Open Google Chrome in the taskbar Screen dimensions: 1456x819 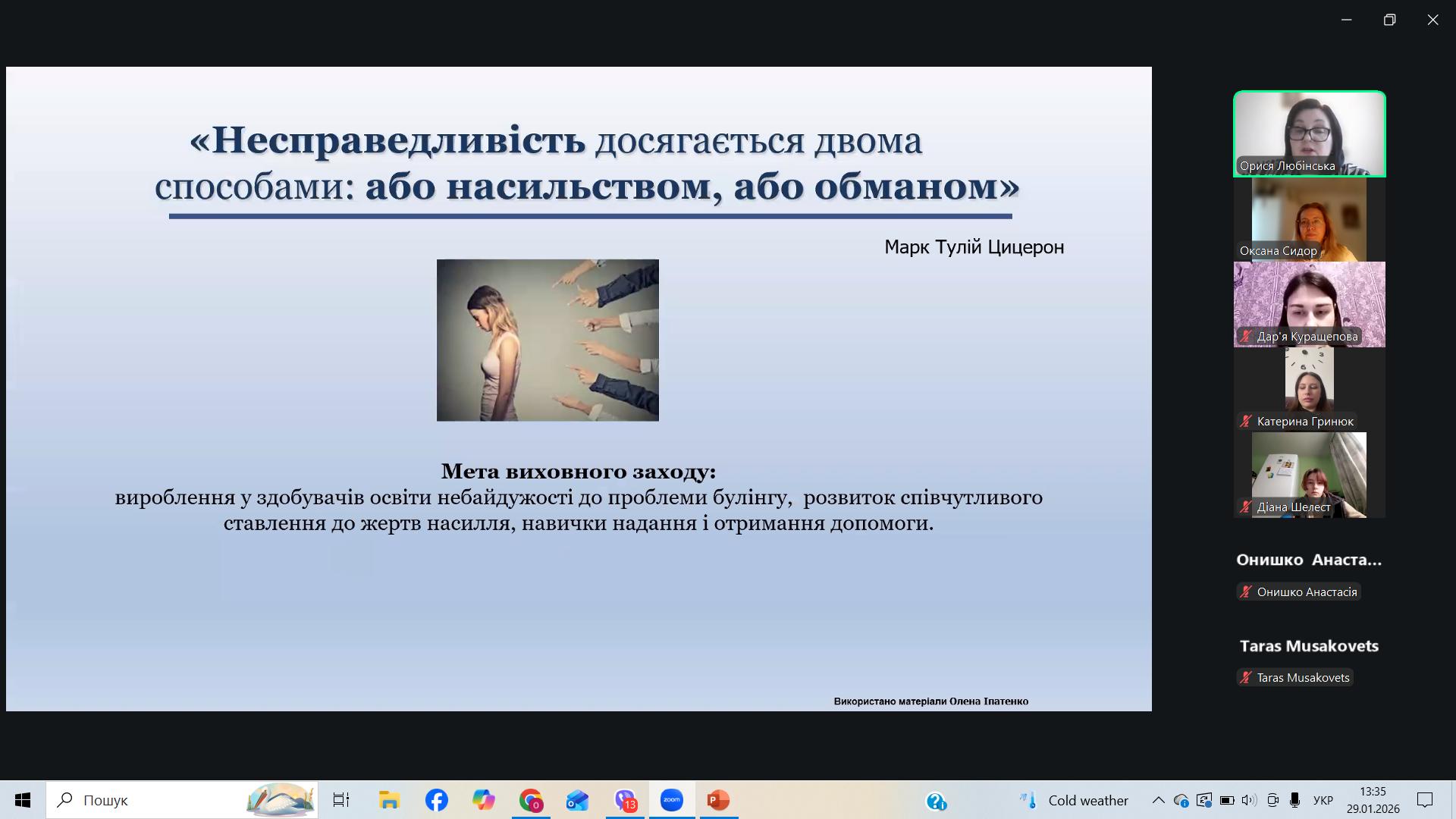(x=531, y=800)
